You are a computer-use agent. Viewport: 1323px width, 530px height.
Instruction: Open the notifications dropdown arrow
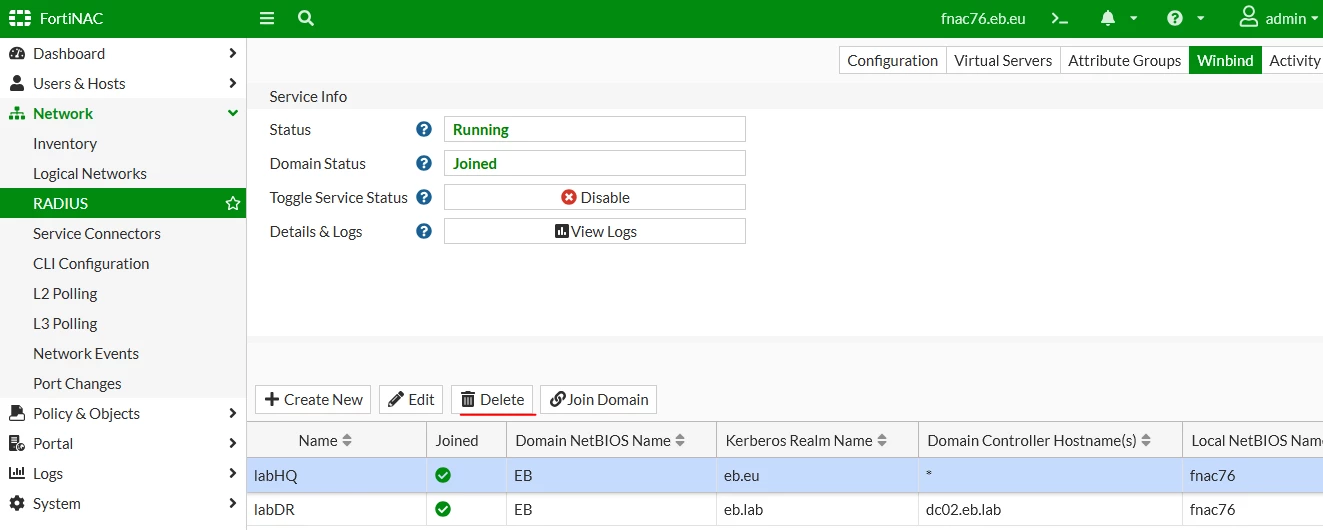(1133, 19)
